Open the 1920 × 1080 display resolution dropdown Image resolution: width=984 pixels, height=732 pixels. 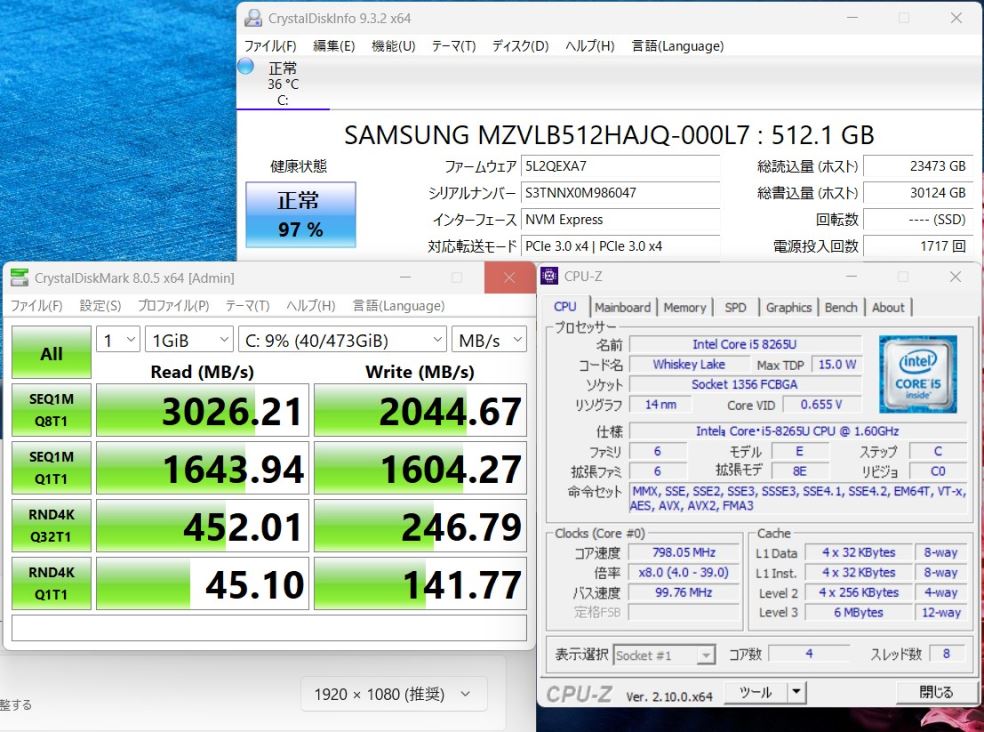coord(393,694)
